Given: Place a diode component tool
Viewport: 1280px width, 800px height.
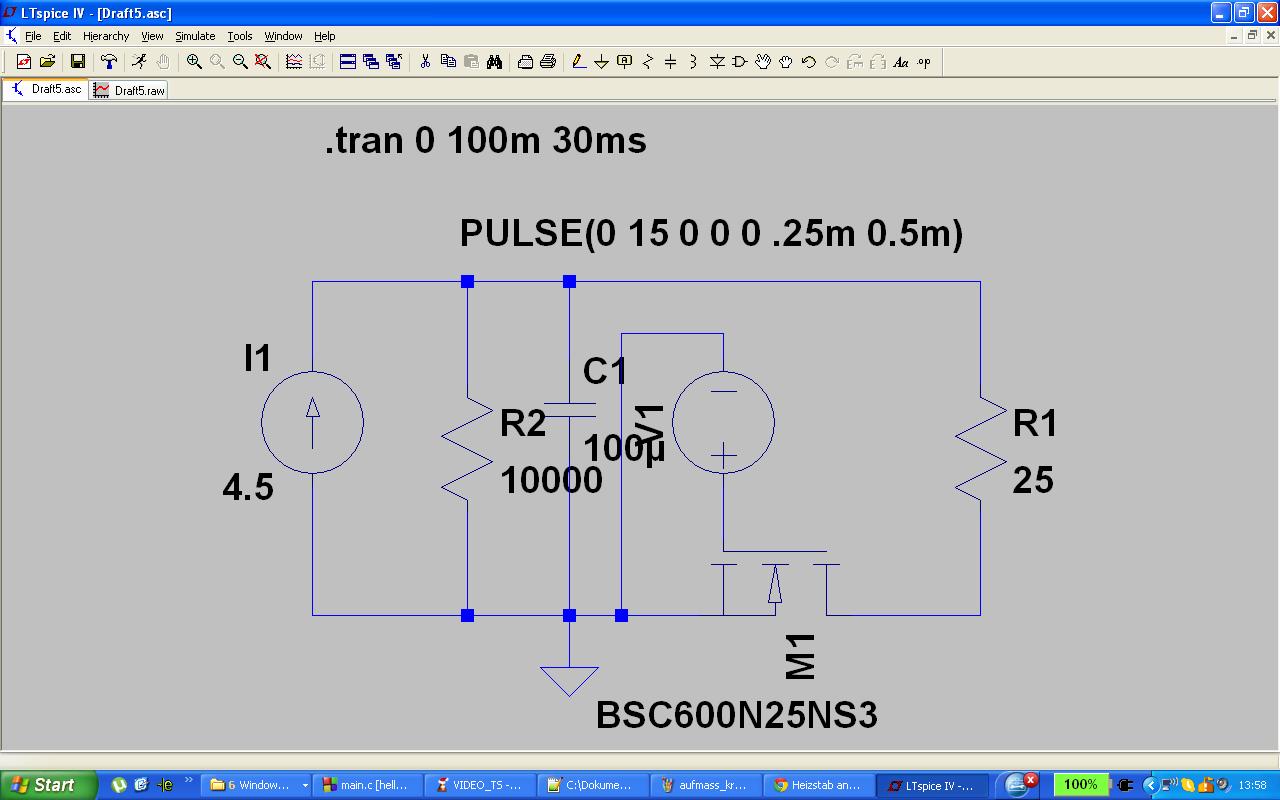Looking at the screenshot, I should [717, 62].
